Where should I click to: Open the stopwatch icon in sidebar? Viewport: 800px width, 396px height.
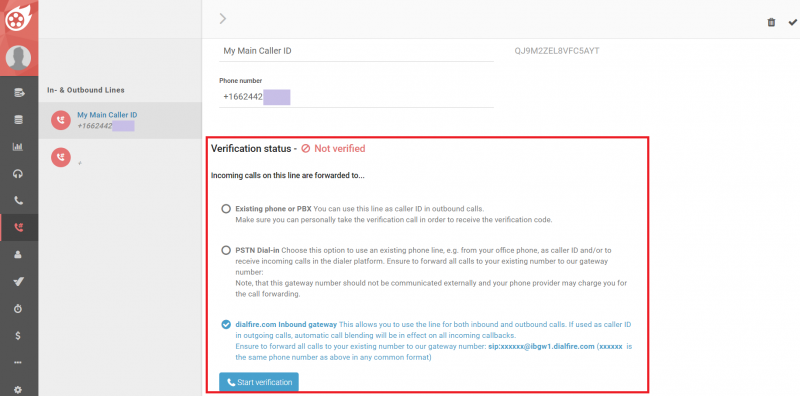[18, 309]
